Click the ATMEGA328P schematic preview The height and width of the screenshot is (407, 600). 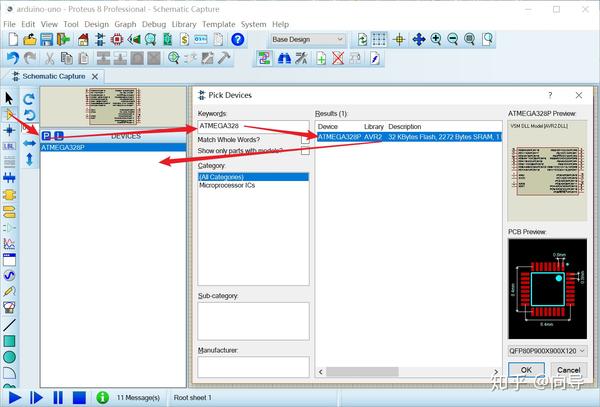(x=547, y=171)
